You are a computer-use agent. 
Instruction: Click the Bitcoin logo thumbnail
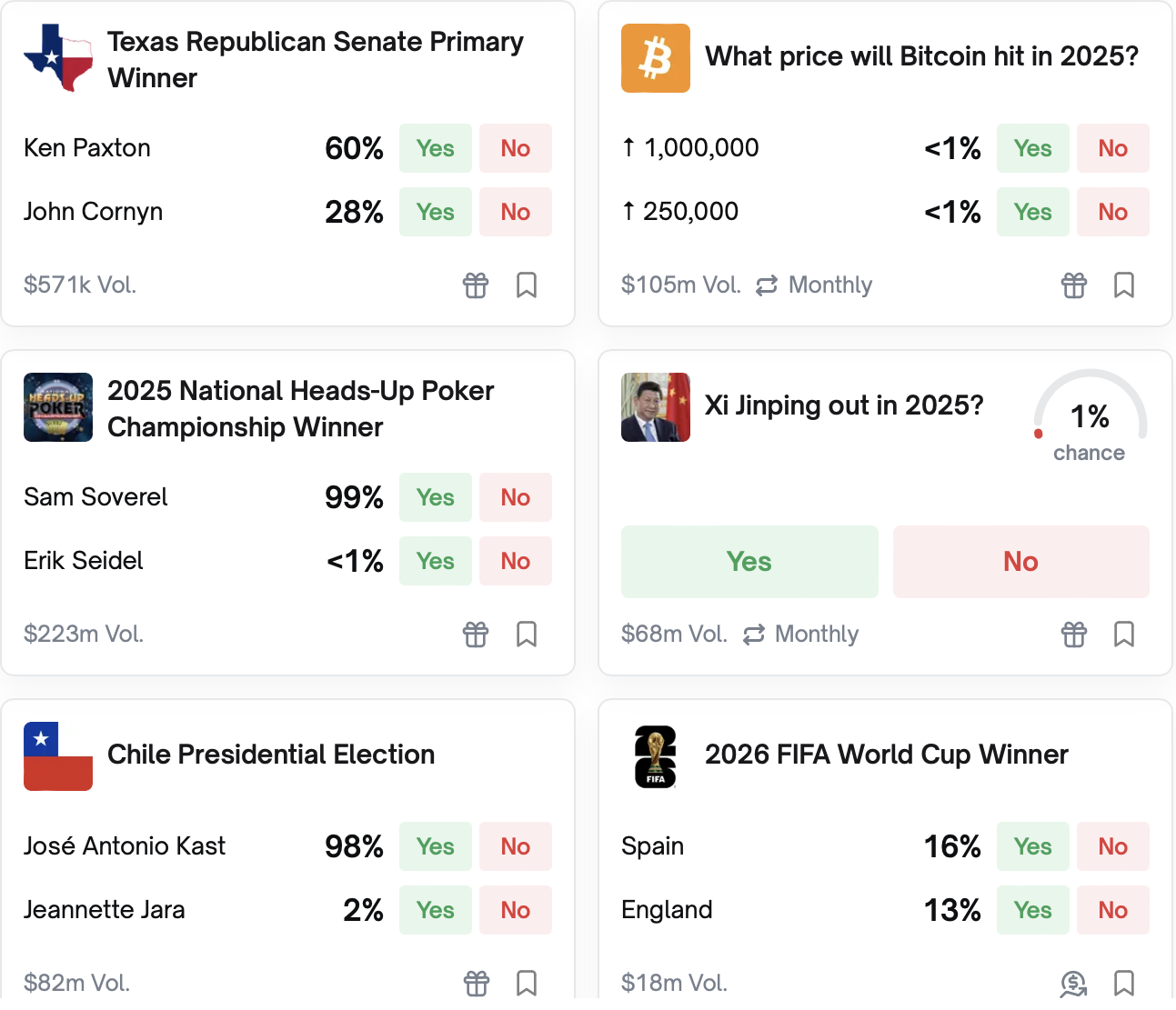coord(655,58)
